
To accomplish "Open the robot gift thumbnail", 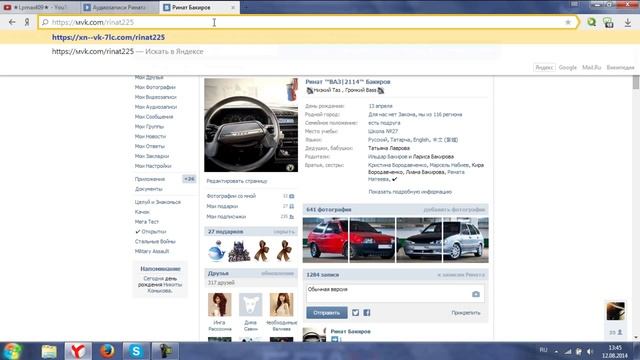I will (239, 251).
